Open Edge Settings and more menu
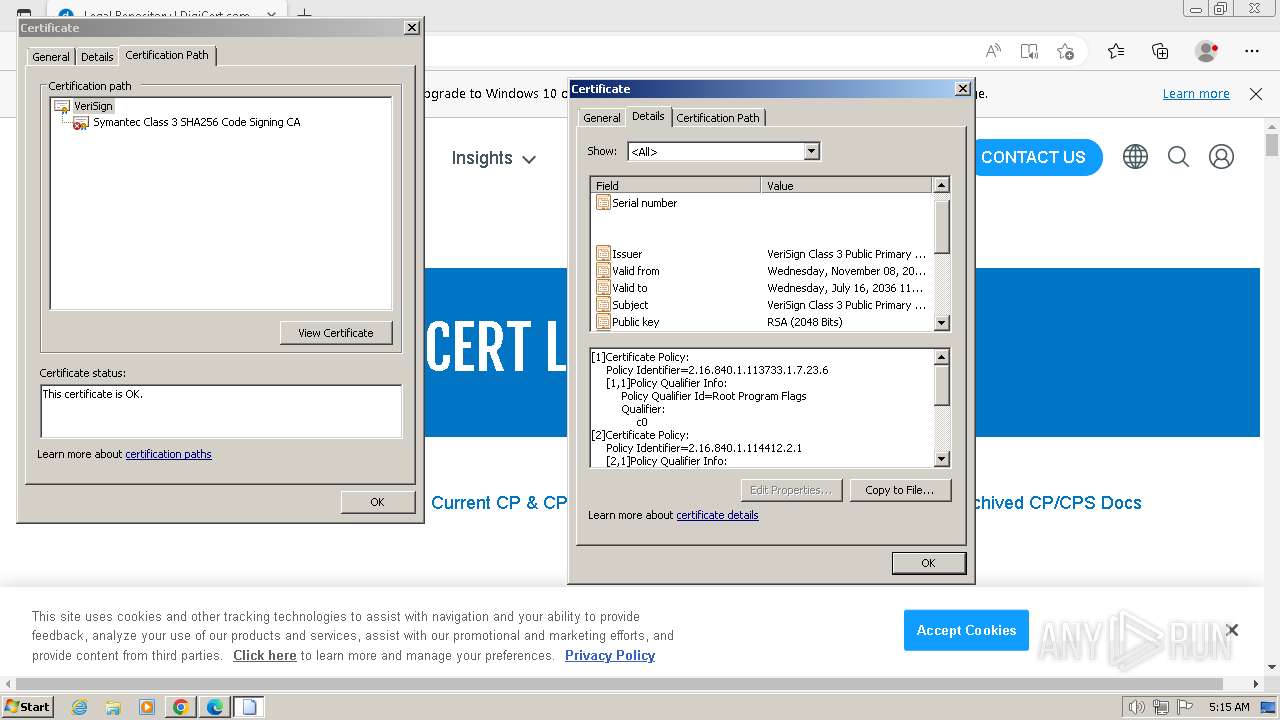 coord(1252,51)
